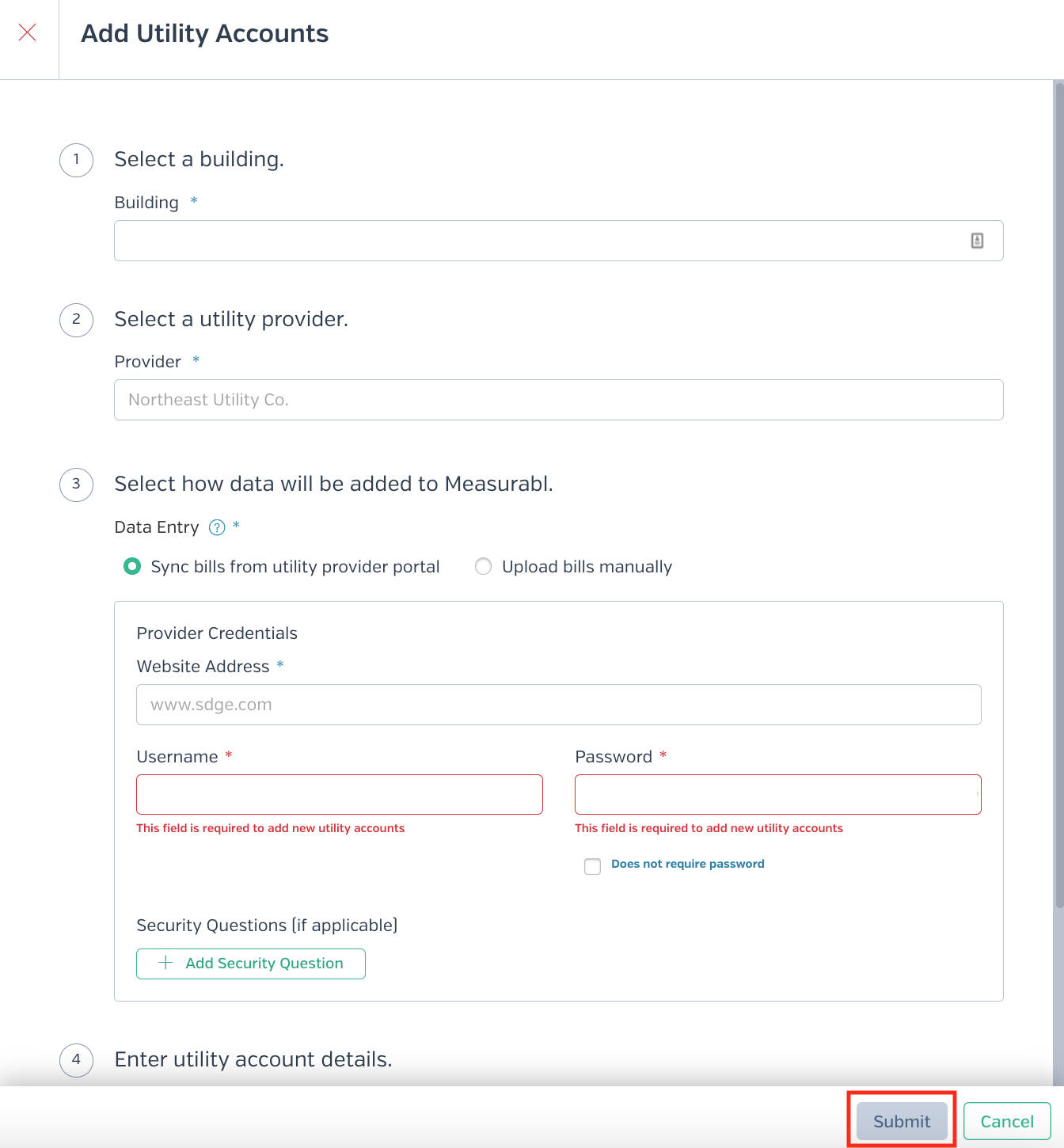
Task: Click the Username required-field error message
Action: [x=270, y=828]
